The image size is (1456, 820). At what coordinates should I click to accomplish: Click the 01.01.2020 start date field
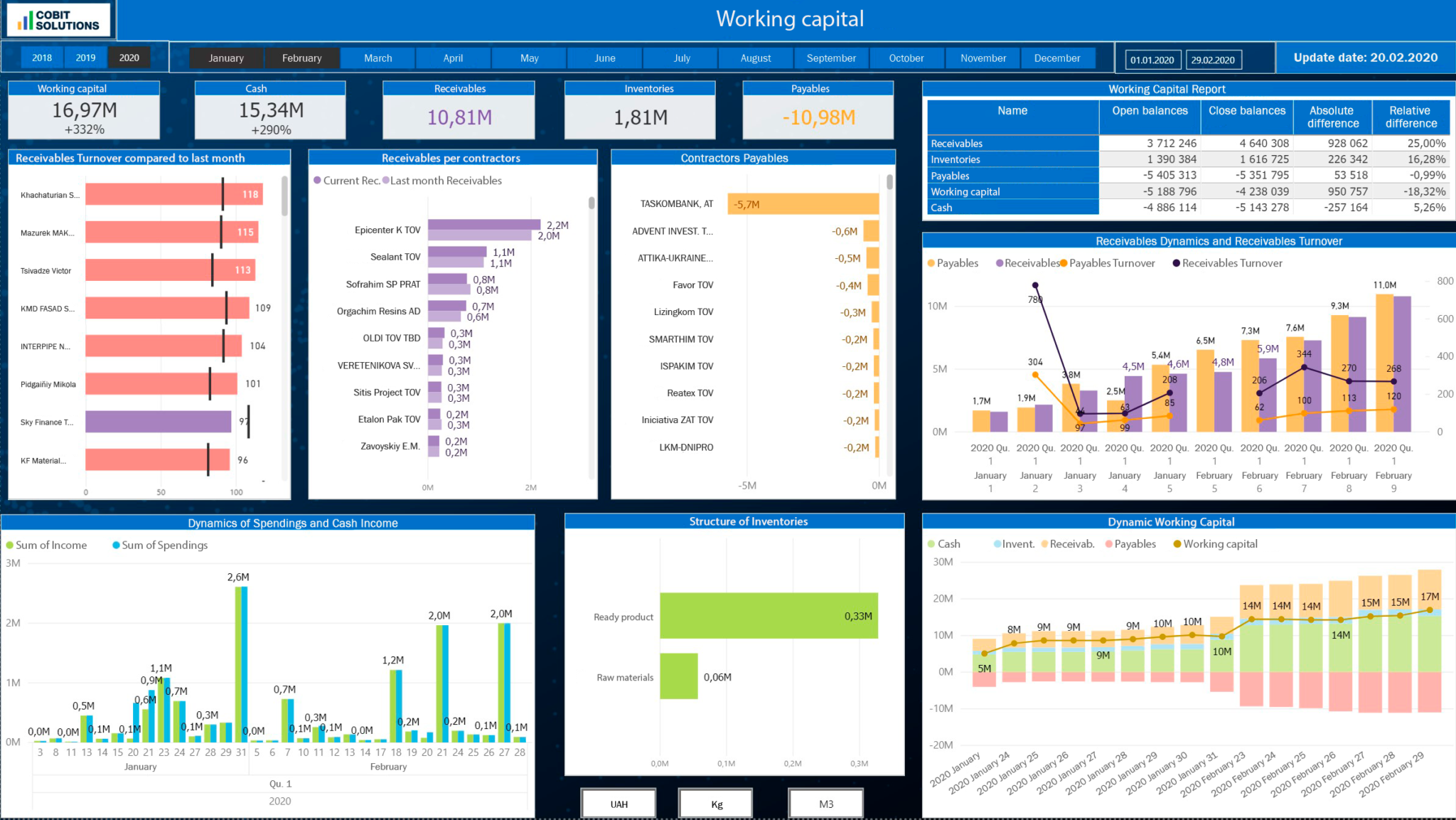pyautogui.click(x=1152, y=60)
